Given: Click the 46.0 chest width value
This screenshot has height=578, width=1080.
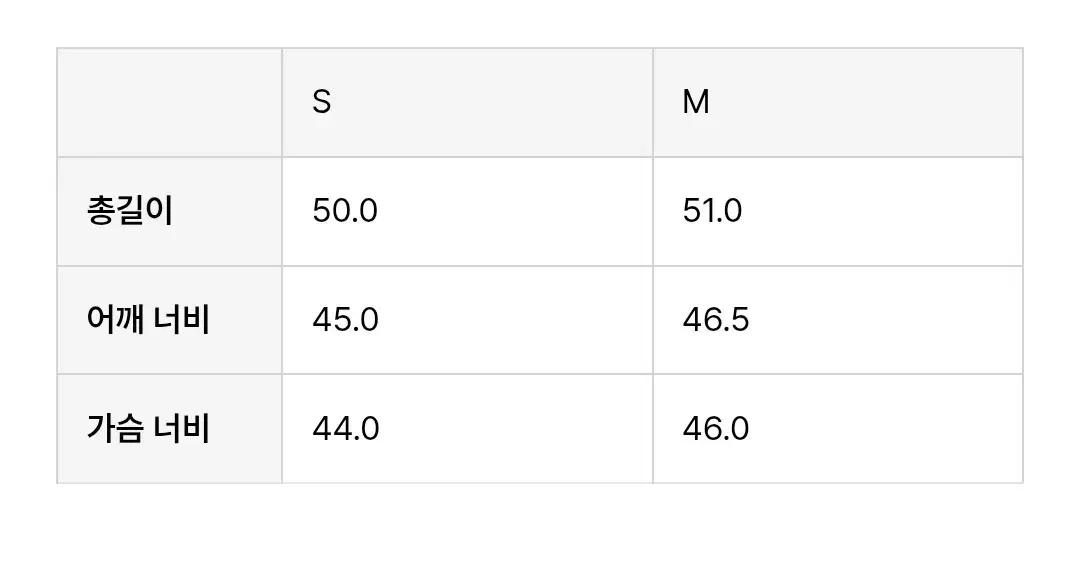Looking at the screenshot, I should [x=716, y=429].
